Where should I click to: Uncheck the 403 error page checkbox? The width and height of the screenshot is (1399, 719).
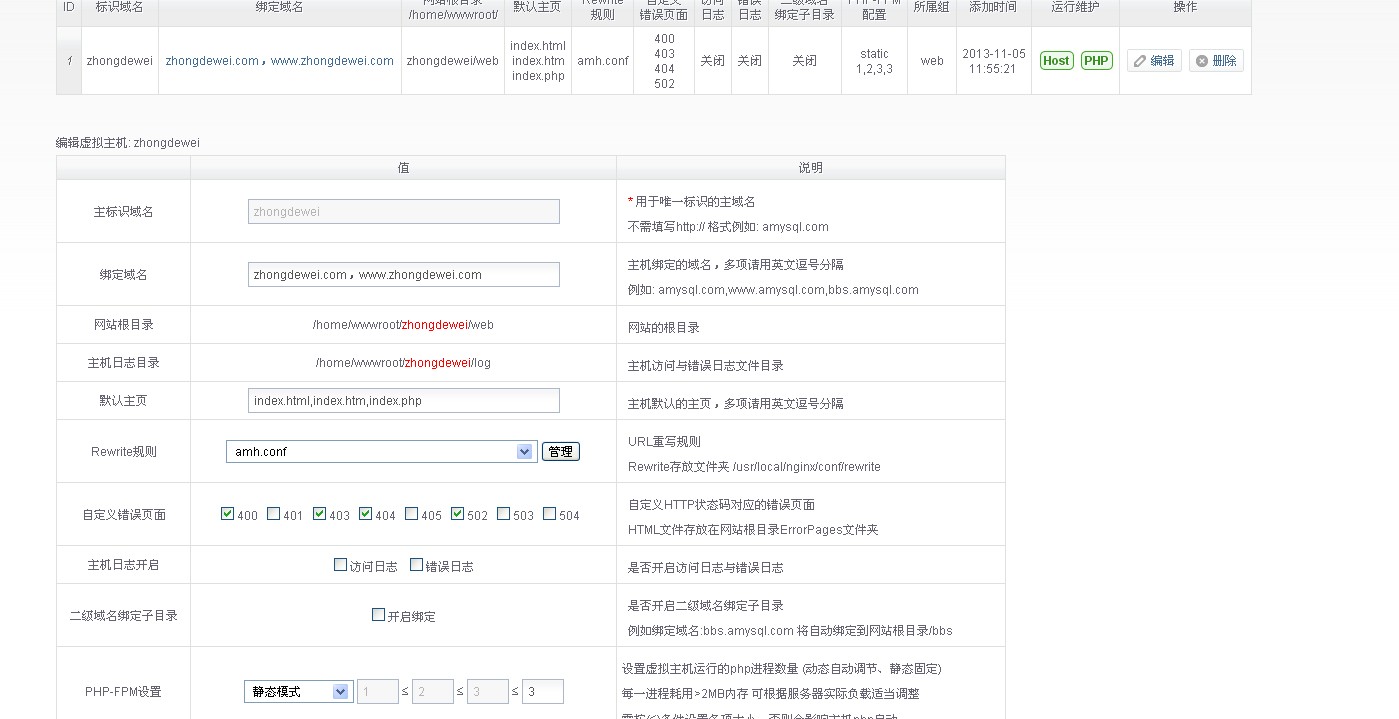[320, 514]
